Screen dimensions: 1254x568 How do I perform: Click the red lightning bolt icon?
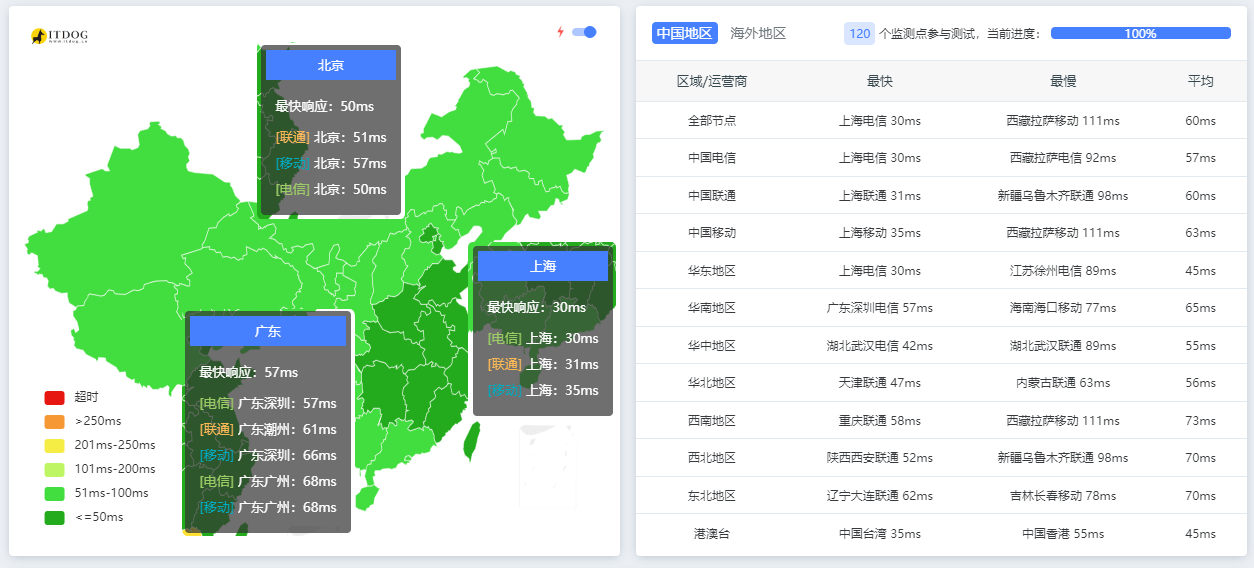(x=560, y=32)
